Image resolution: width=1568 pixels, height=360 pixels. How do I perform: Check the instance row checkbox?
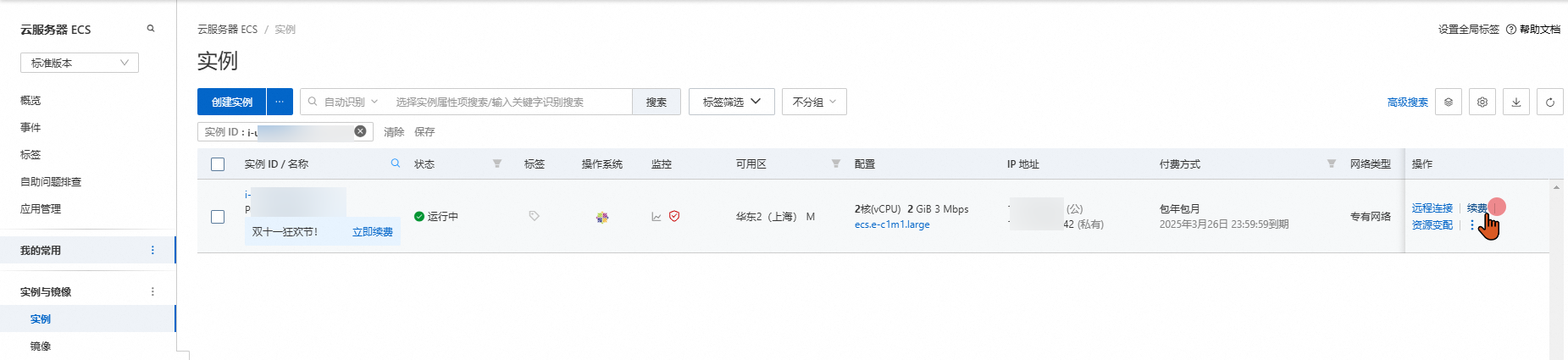click(218, 217)
